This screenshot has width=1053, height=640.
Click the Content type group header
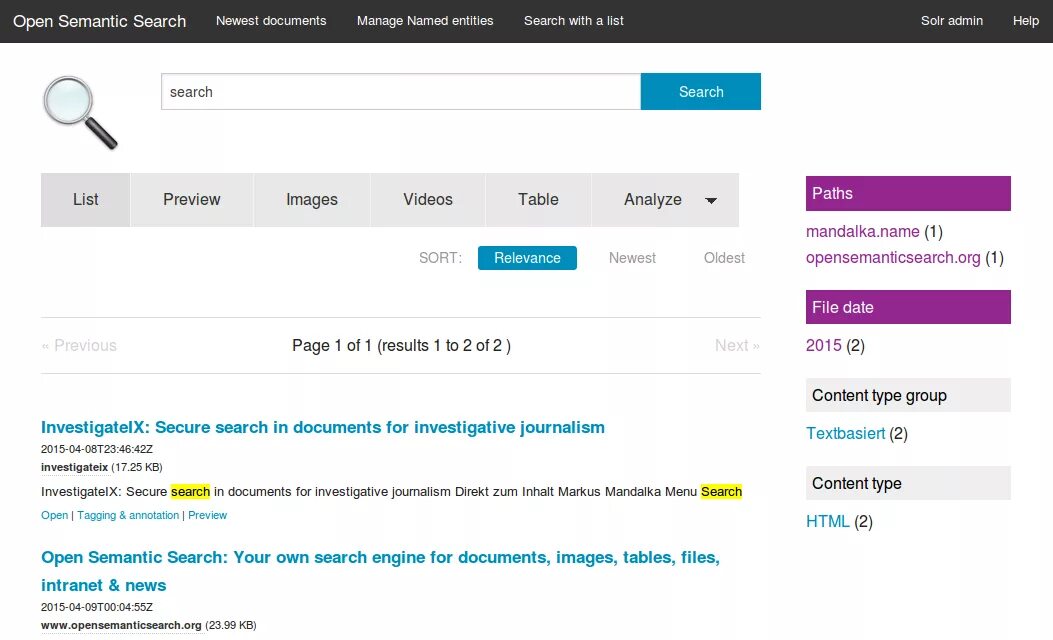click(908, 395)
